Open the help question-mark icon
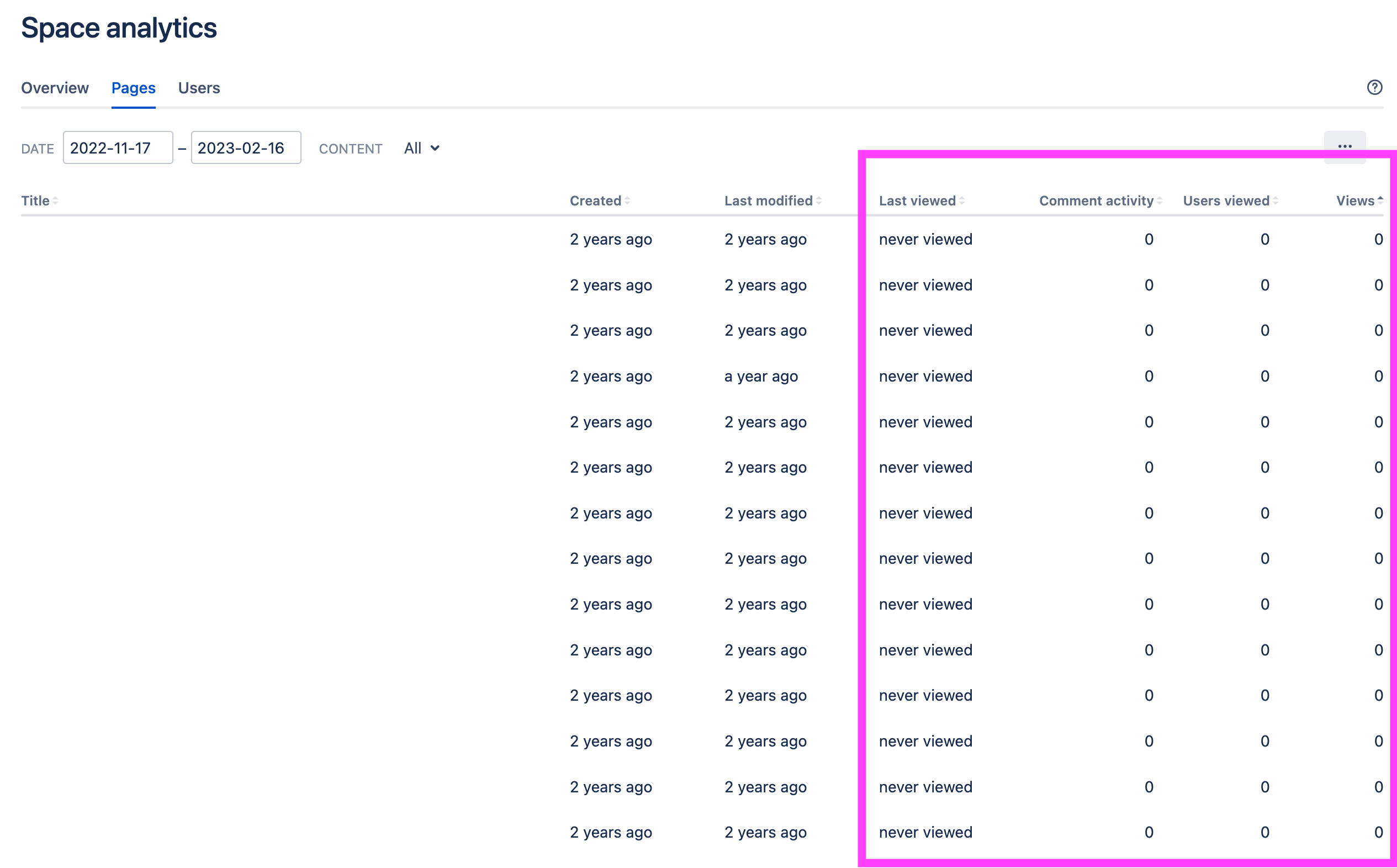 click(1374, 87)
